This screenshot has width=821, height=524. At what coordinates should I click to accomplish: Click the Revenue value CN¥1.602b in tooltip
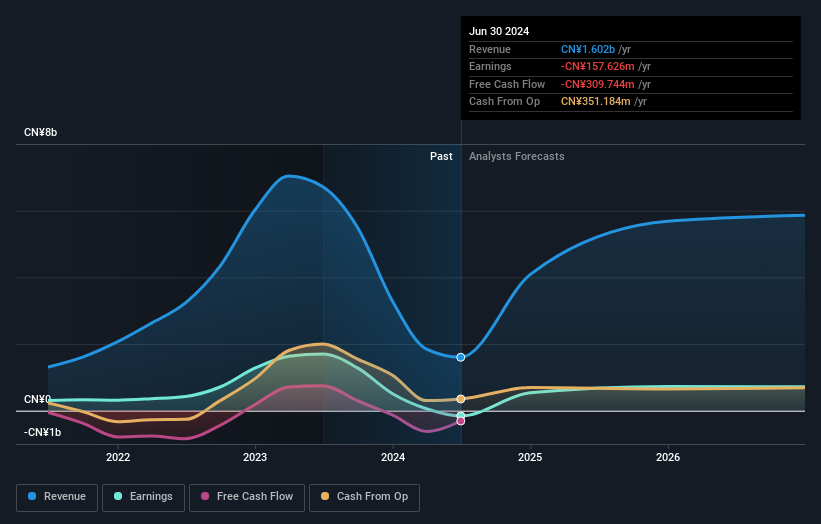(x=588, y=49)
